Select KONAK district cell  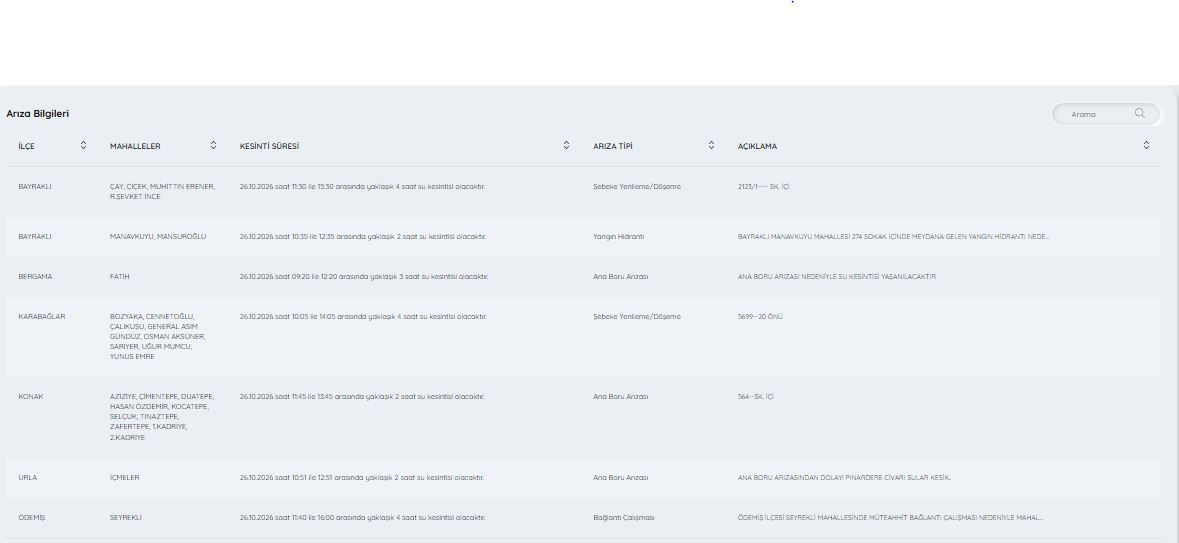tap(31, 396)
